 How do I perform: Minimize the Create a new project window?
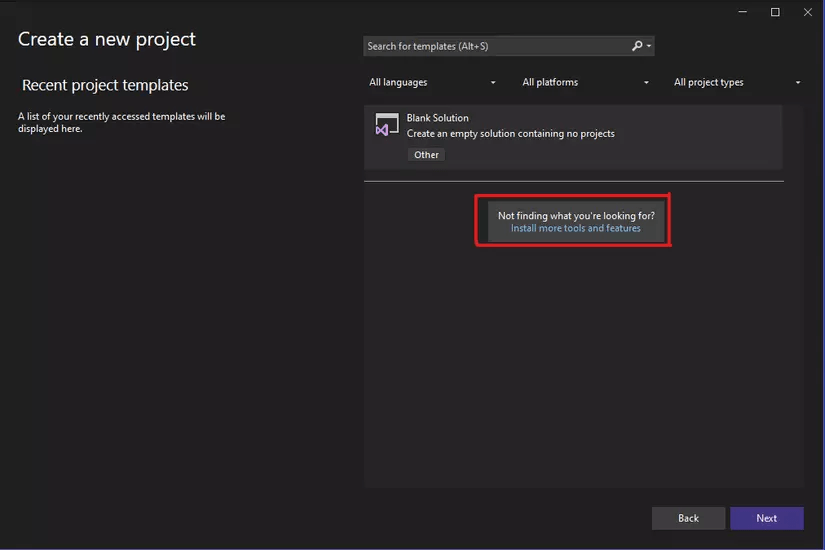[x=743, y=12]
